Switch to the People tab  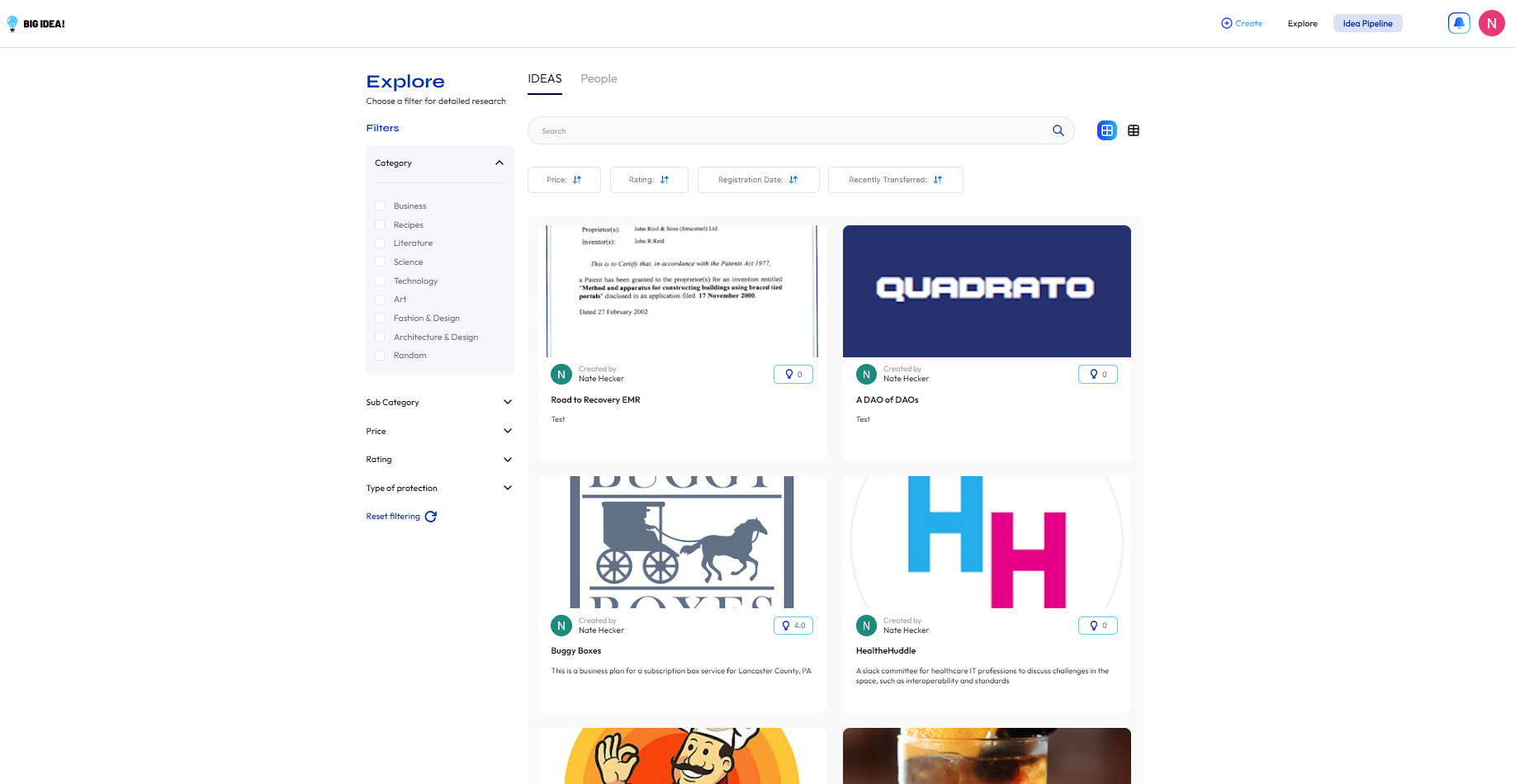[x=599, y=79]
